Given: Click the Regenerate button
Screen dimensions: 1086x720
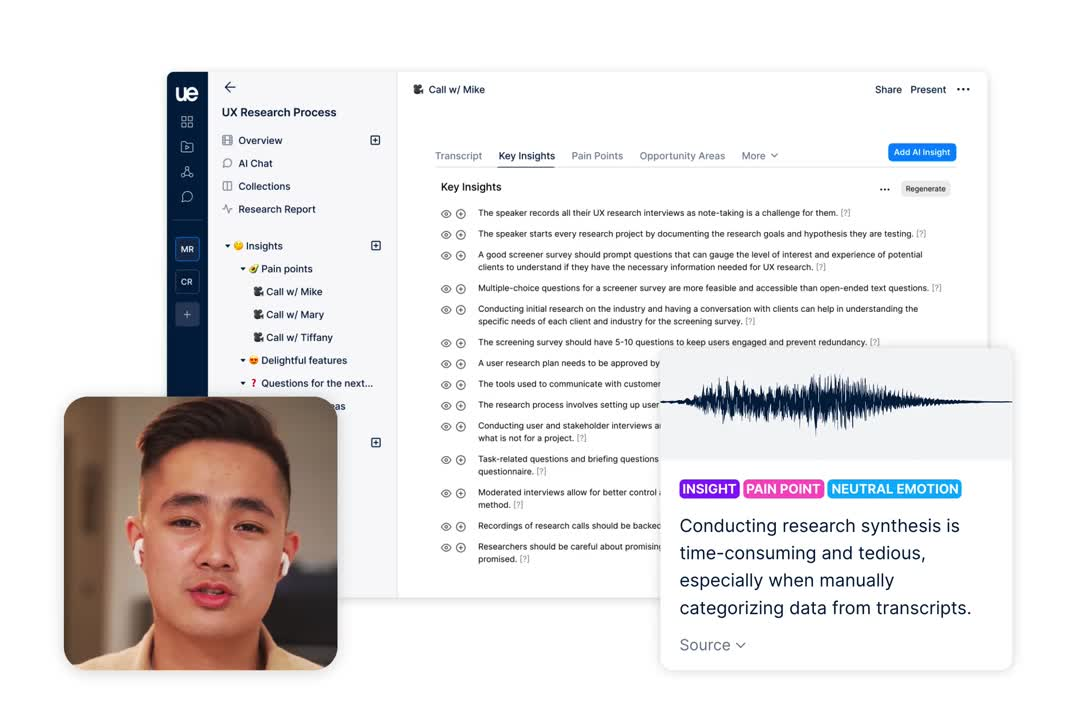Looking at the screenshot, I should (x=925, y=189).
